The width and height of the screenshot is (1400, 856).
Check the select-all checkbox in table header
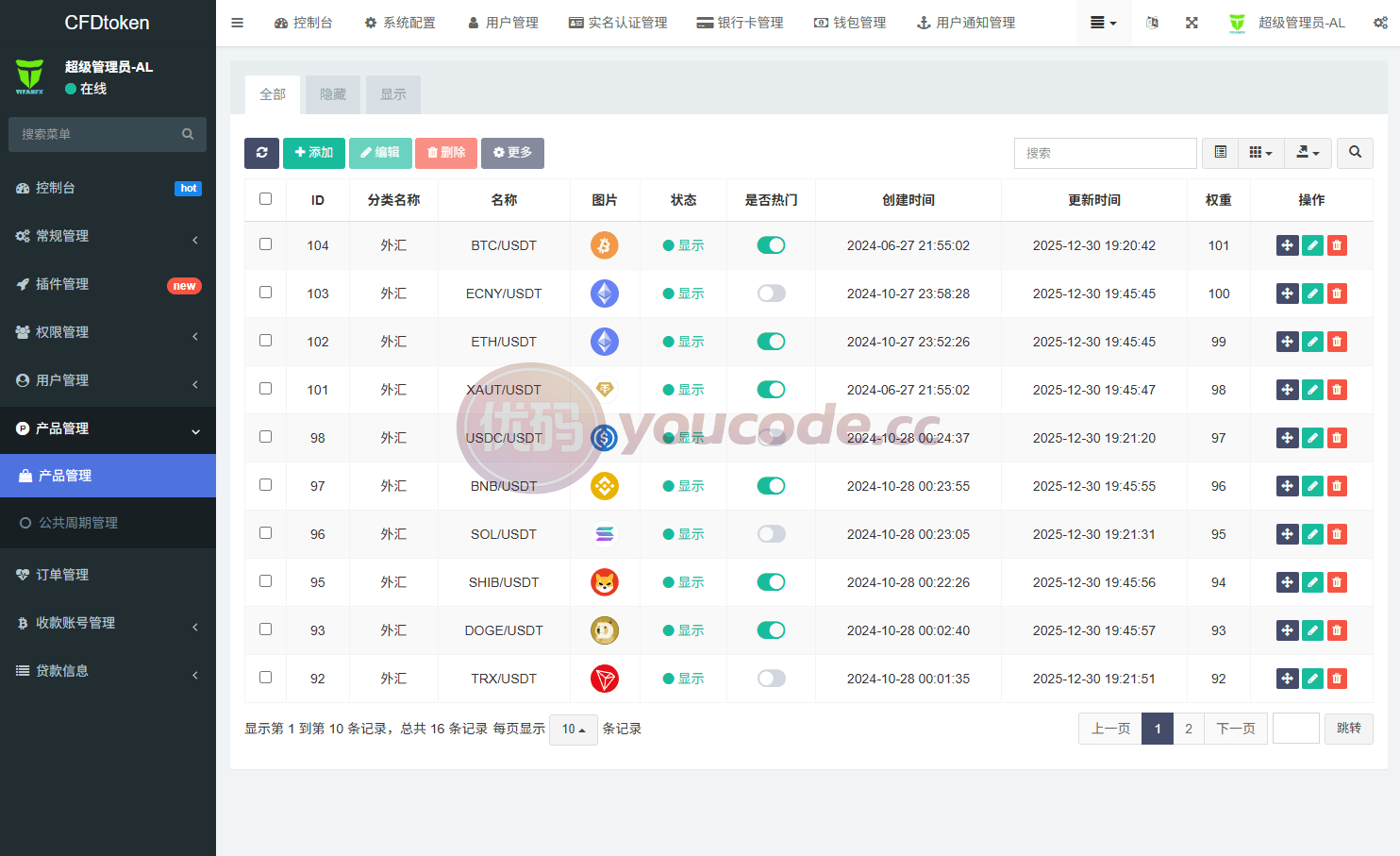[x=265, y=198]
